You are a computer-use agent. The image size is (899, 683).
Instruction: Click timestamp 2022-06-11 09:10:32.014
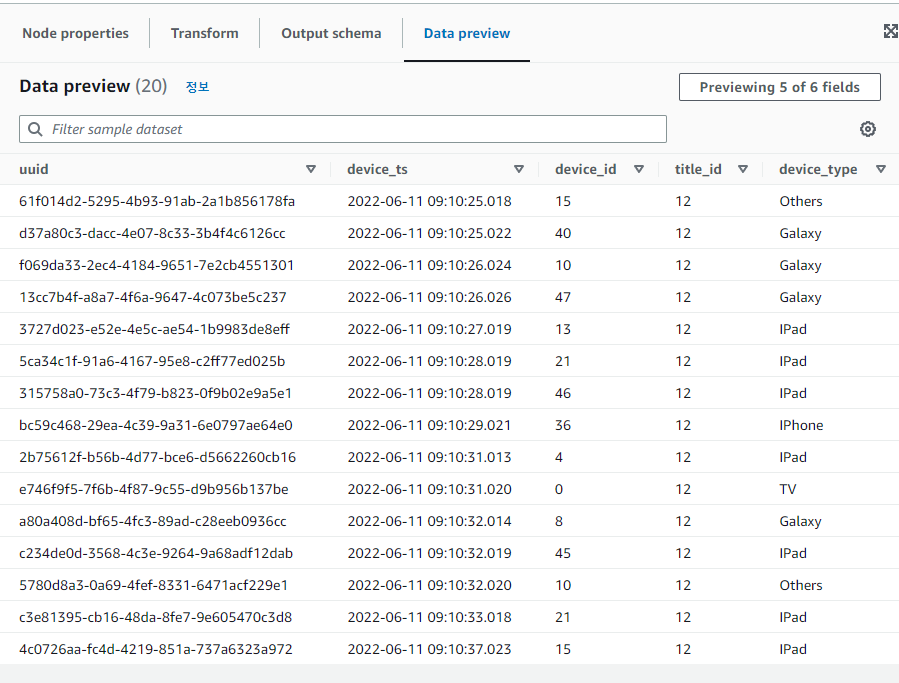click(x=429, y=521)
